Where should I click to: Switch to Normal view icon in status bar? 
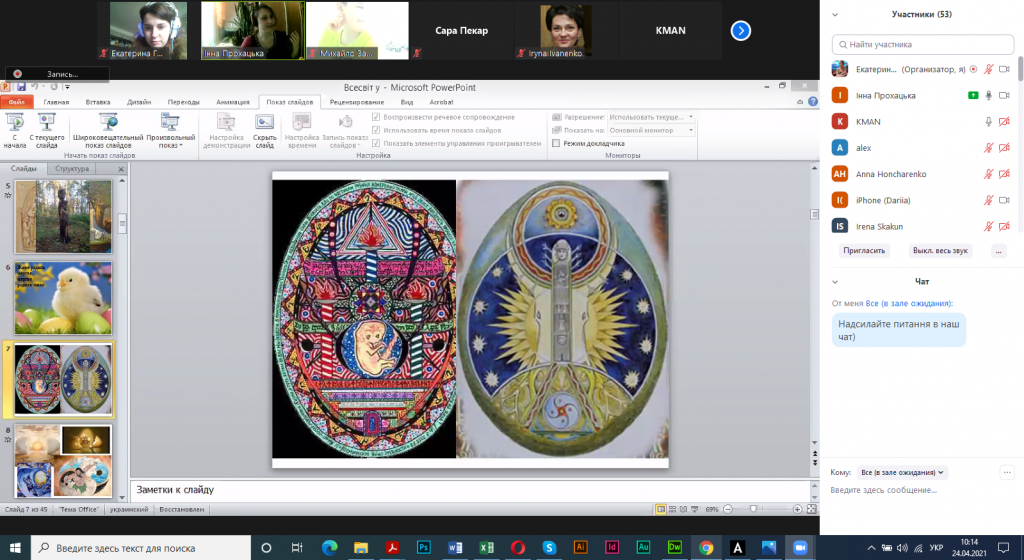click(661, 509)
